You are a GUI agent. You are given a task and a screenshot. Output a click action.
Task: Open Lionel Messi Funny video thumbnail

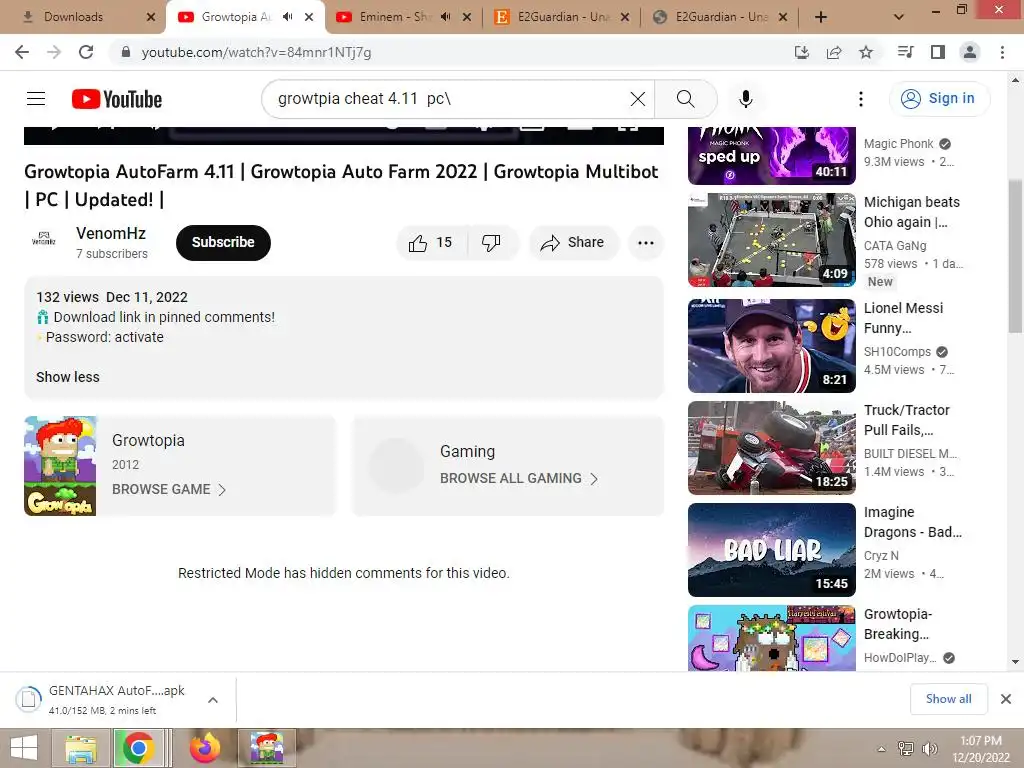click(772, 346)
